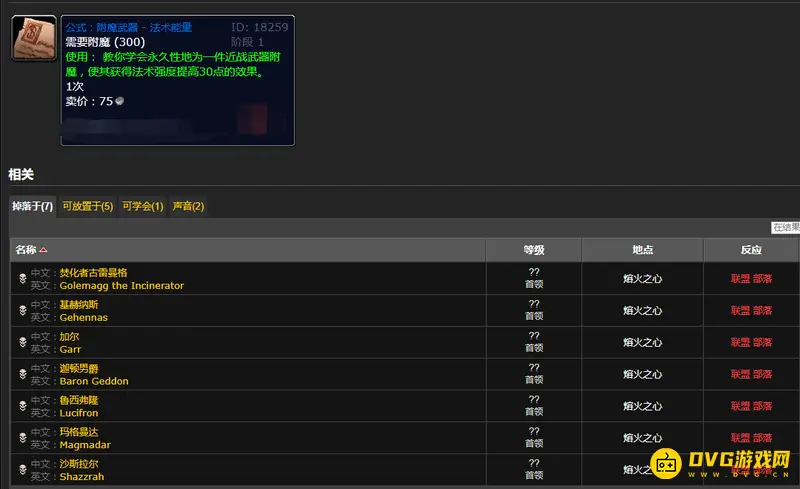
Task: Click the formula scroll item icon
Action: pyautogui.click(x=34, y=38)
